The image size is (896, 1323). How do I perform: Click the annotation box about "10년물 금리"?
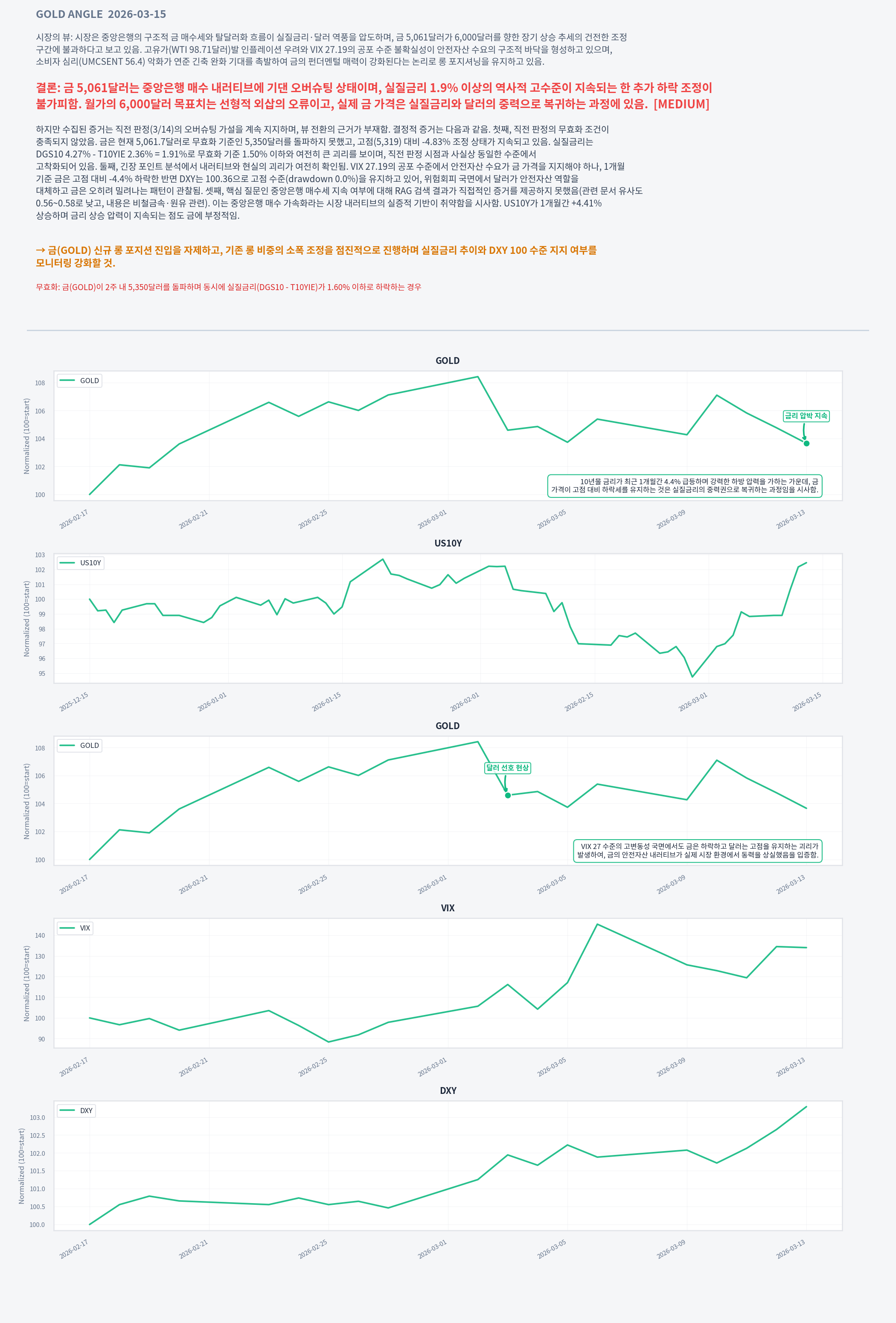tap(684, 486)
